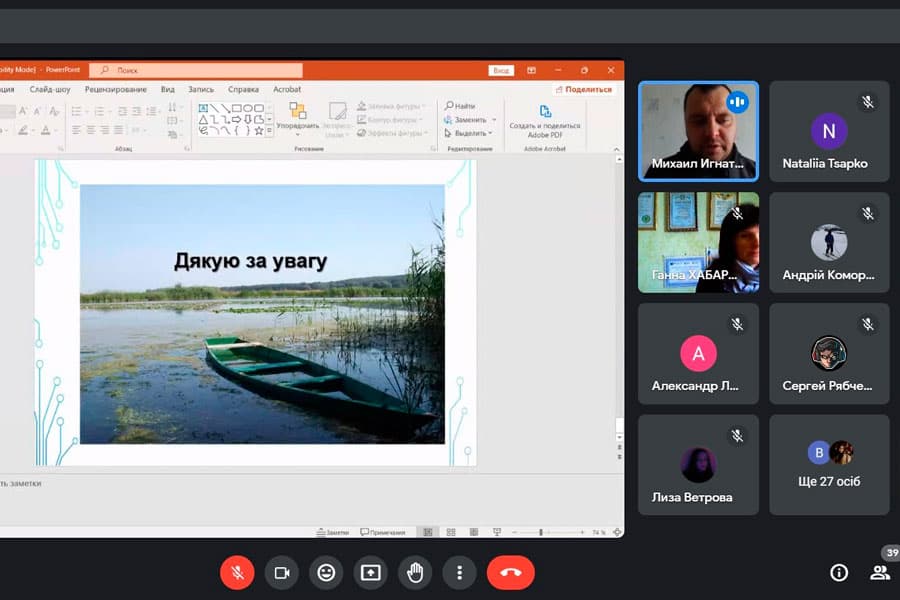The width and height of the screenshot is (900, 600).
Task: Click the Упорядочить arrange icon
Action: click(x=297, y=111)
